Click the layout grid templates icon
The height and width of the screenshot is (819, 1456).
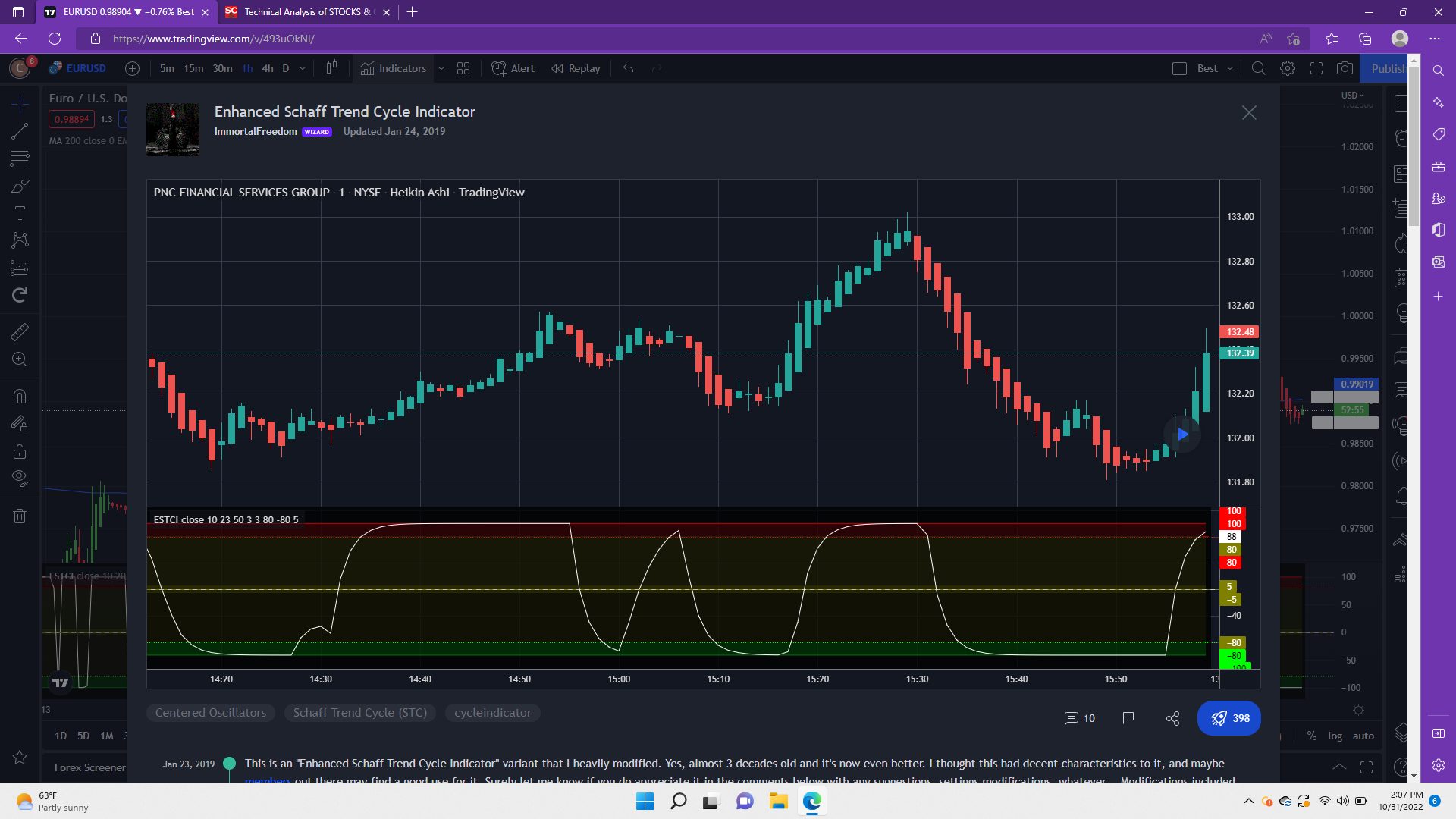pyautogui.click(x=463, y=68)
